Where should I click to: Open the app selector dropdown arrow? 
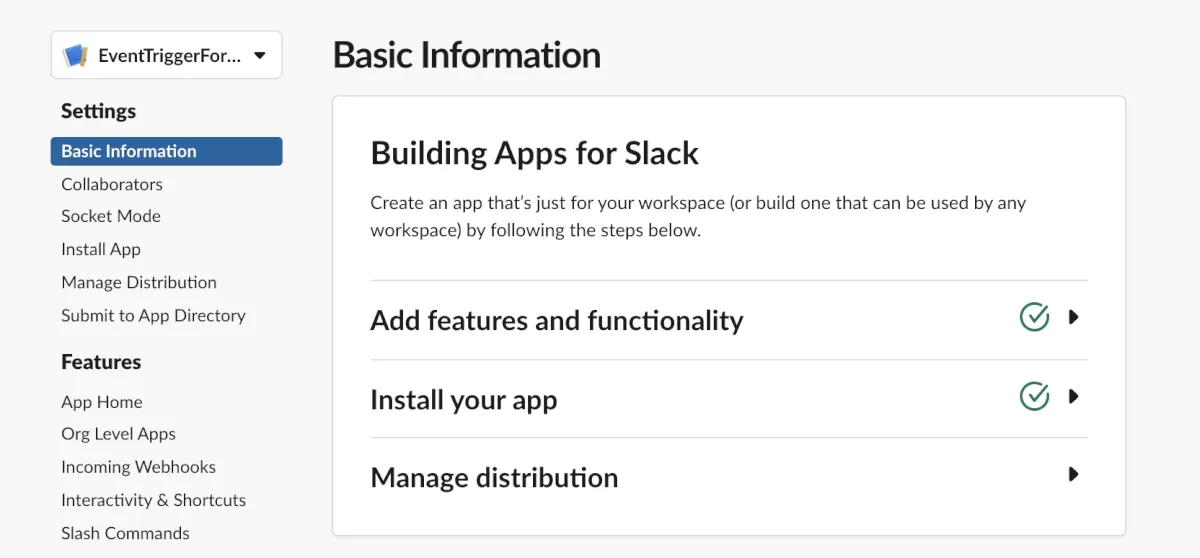pyautogui.click(x=260, y=56)
